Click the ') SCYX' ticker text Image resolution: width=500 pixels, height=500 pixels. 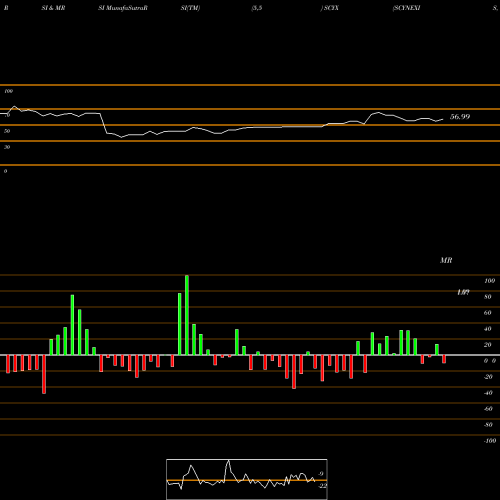coord(330,8)
